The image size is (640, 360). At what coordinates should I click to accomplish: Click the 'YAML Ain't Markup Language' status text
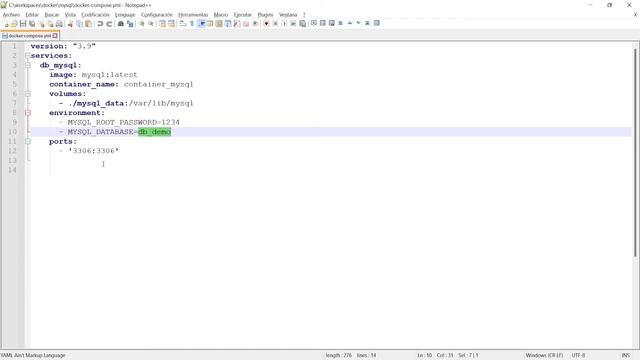(33, 356)
